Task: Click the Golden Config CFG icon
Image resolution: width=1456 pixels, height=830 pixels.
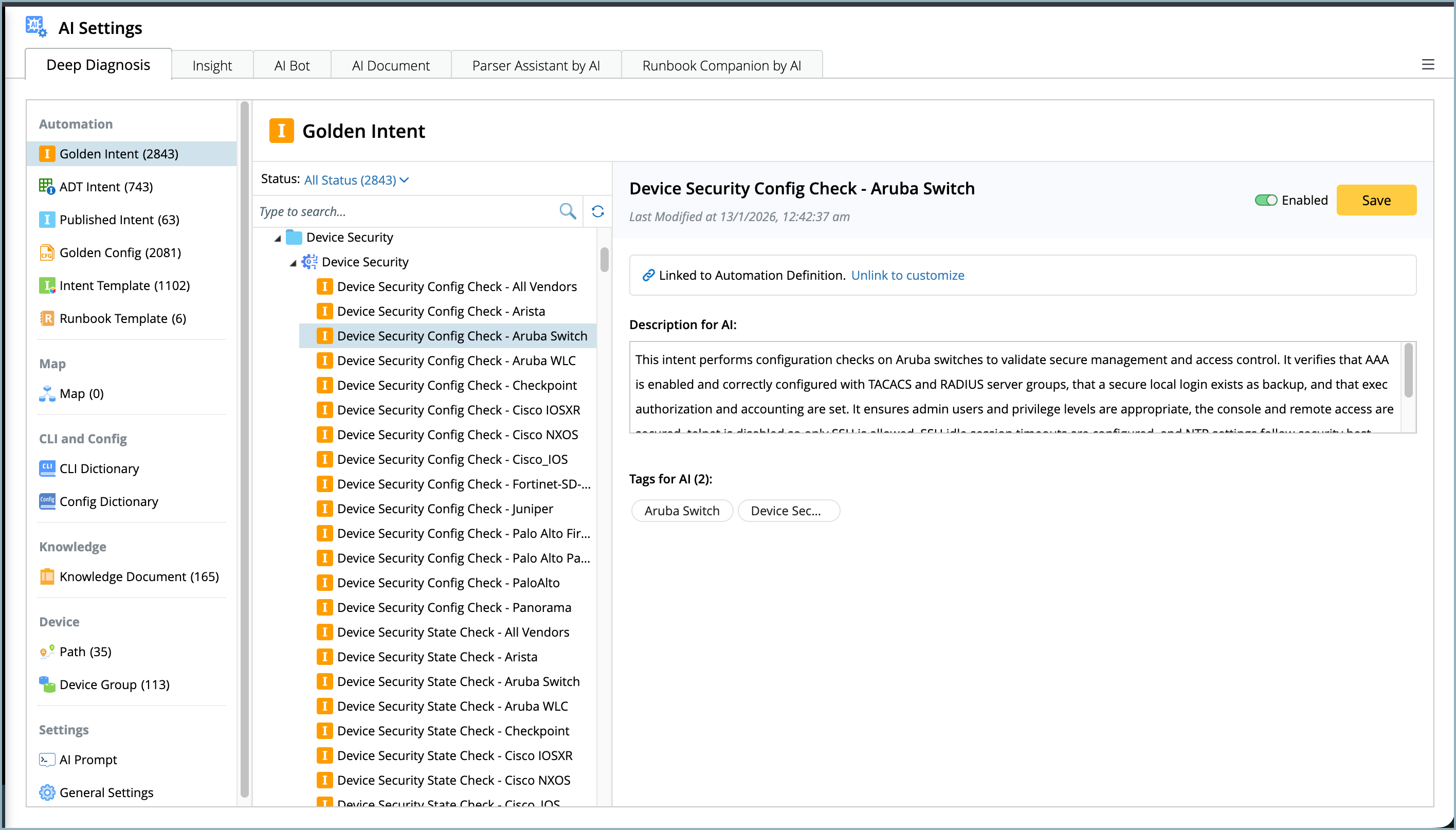Action: point(46,252)
